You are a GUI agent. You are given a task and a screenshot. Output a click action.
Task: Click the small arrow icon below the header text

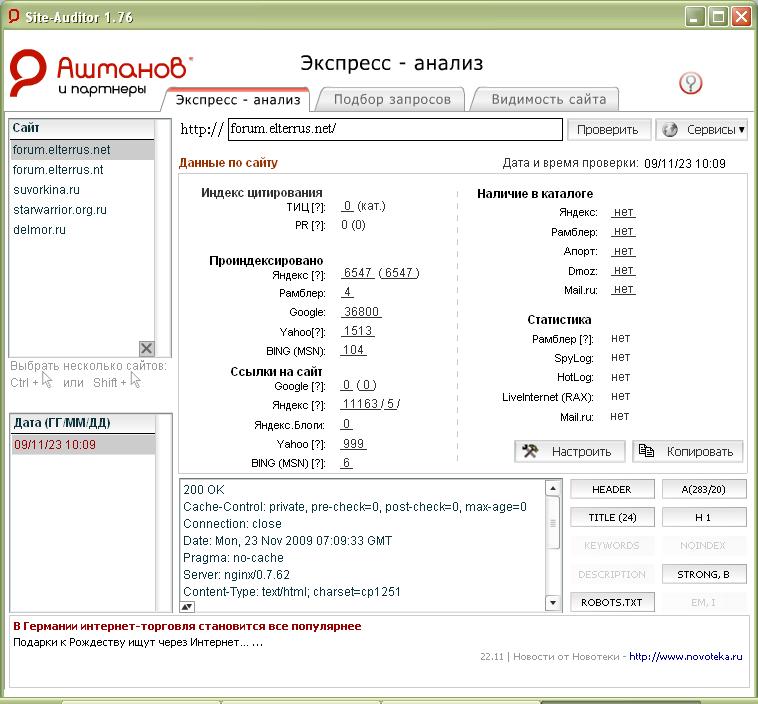click(x=187, y=606)
